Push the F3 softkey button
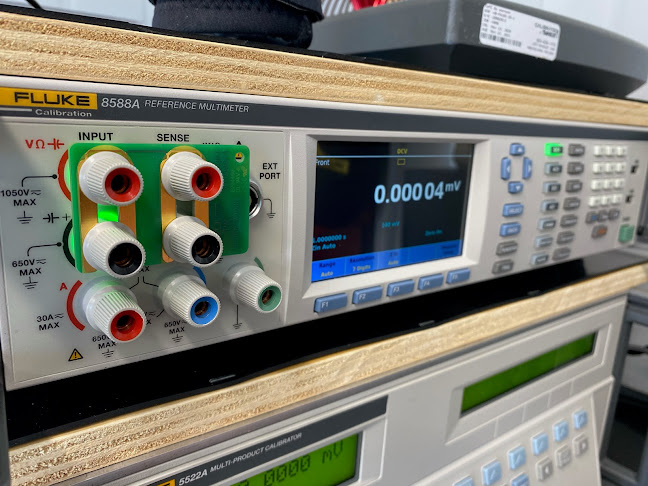 point(400,288)
